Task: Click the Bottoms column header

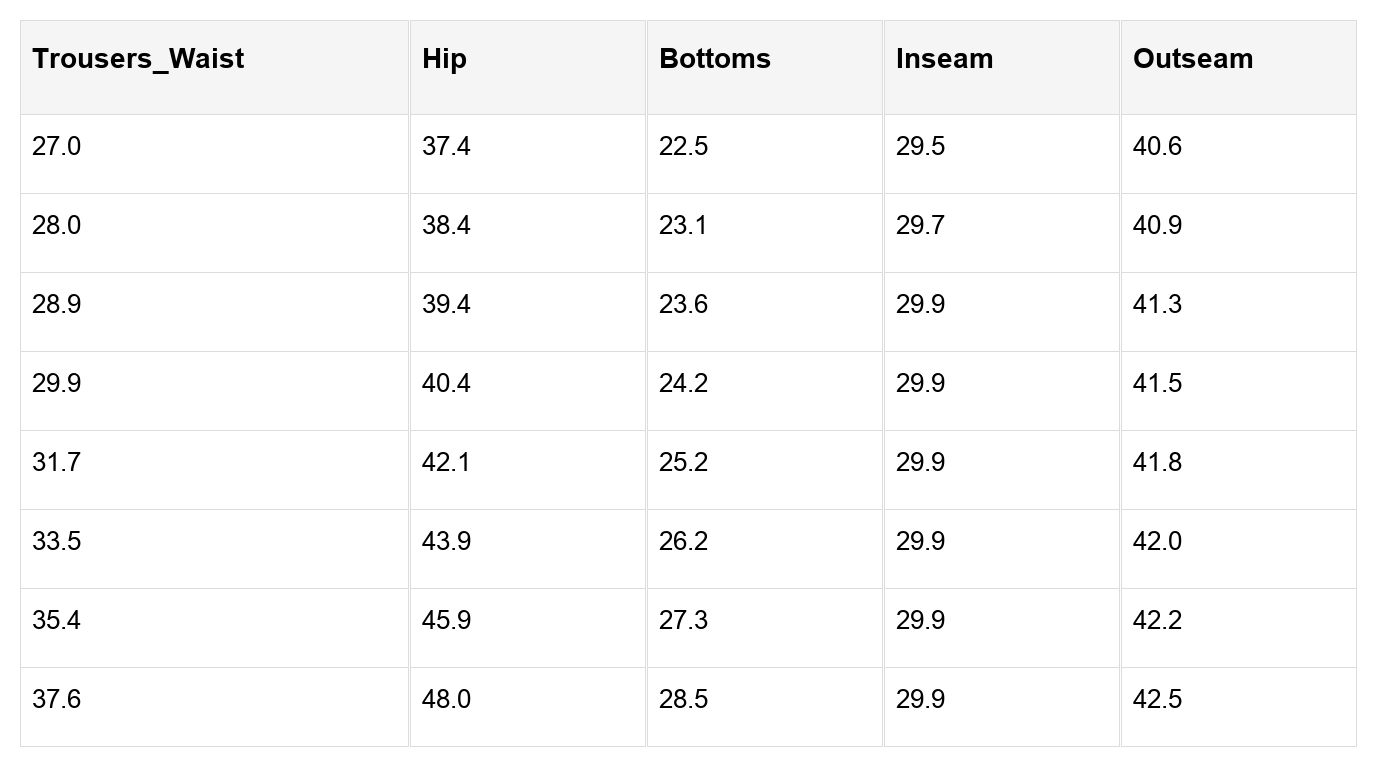Action: point(714,59)
